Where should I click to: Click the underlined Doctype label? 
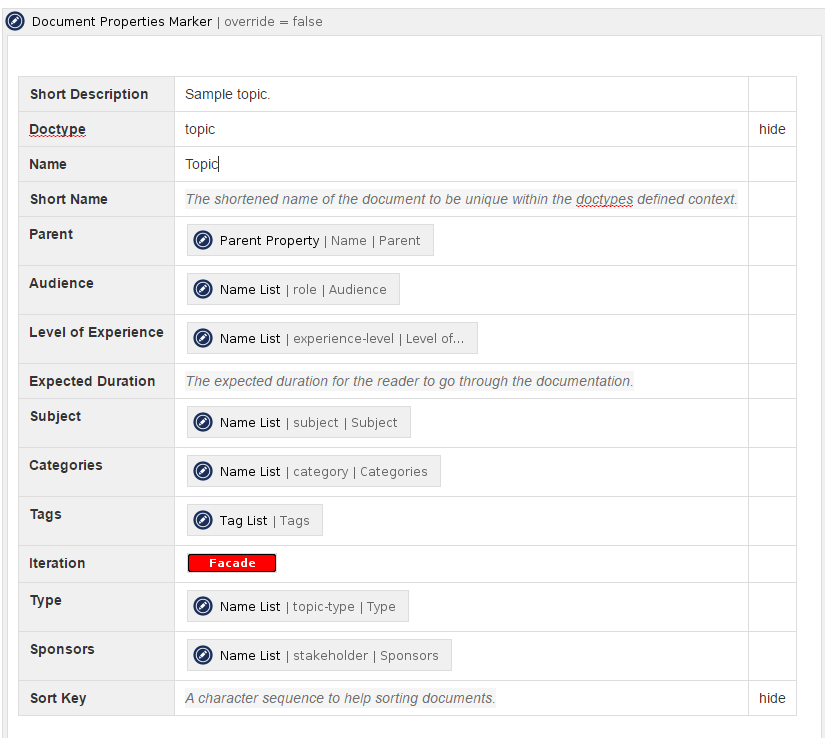(57, 129)
